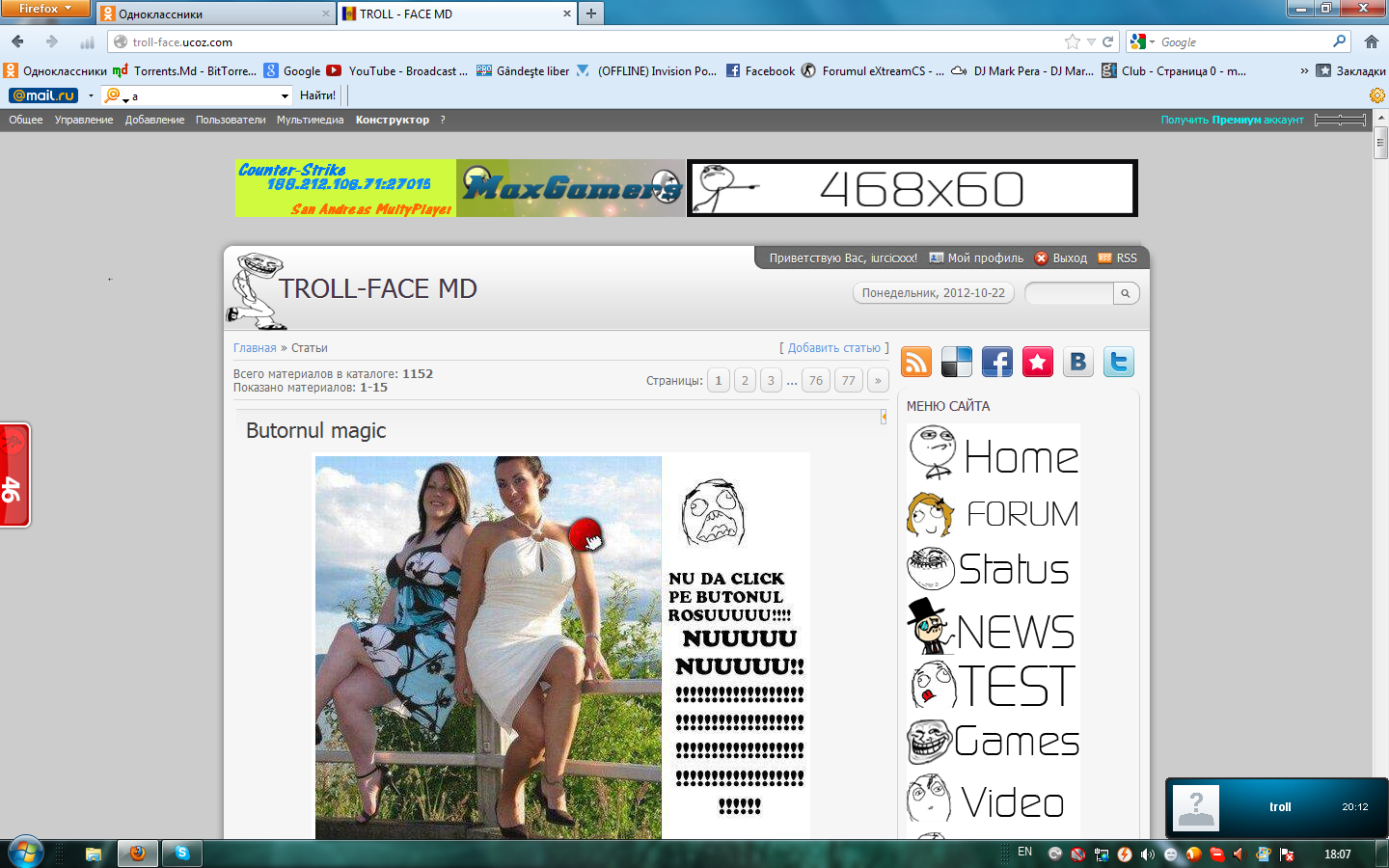Screen dimensions: 1389x868
Task: Click the Twitter bird share icon
Action: point(1119,362)
